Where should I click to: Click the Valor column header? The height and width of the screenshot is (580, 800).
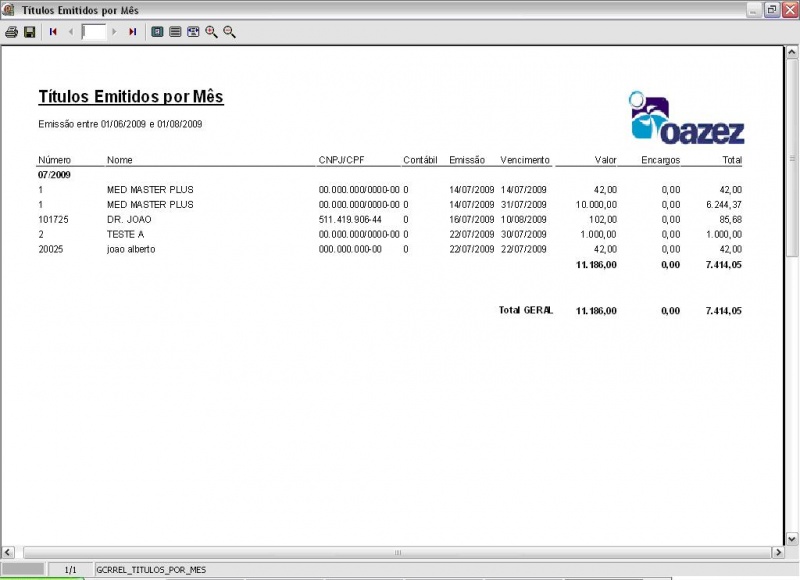(606, 160)
